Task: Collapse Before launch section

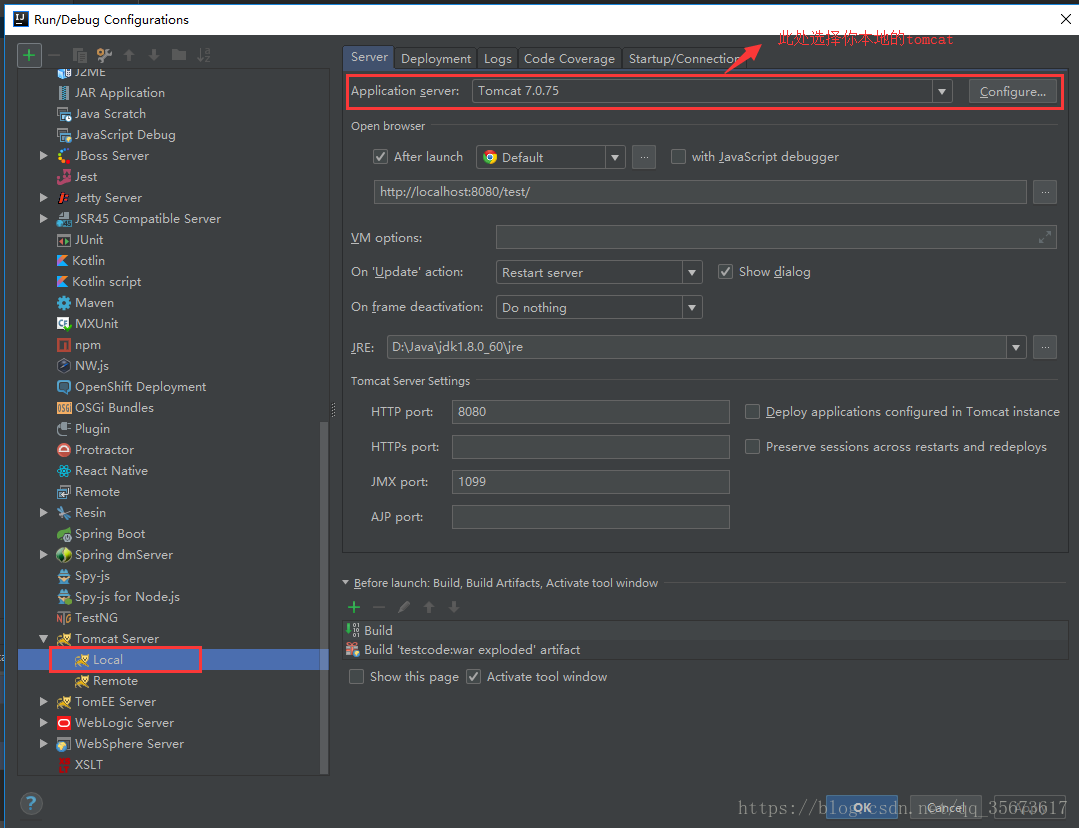Action: tap(345, 582)
